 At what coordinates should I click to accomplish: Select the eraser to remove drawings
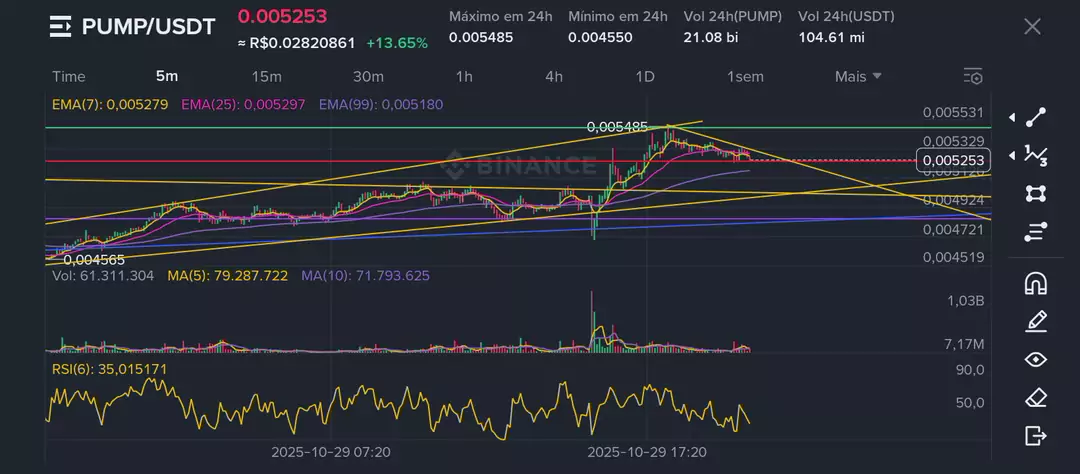click(x=1036, y=398)
